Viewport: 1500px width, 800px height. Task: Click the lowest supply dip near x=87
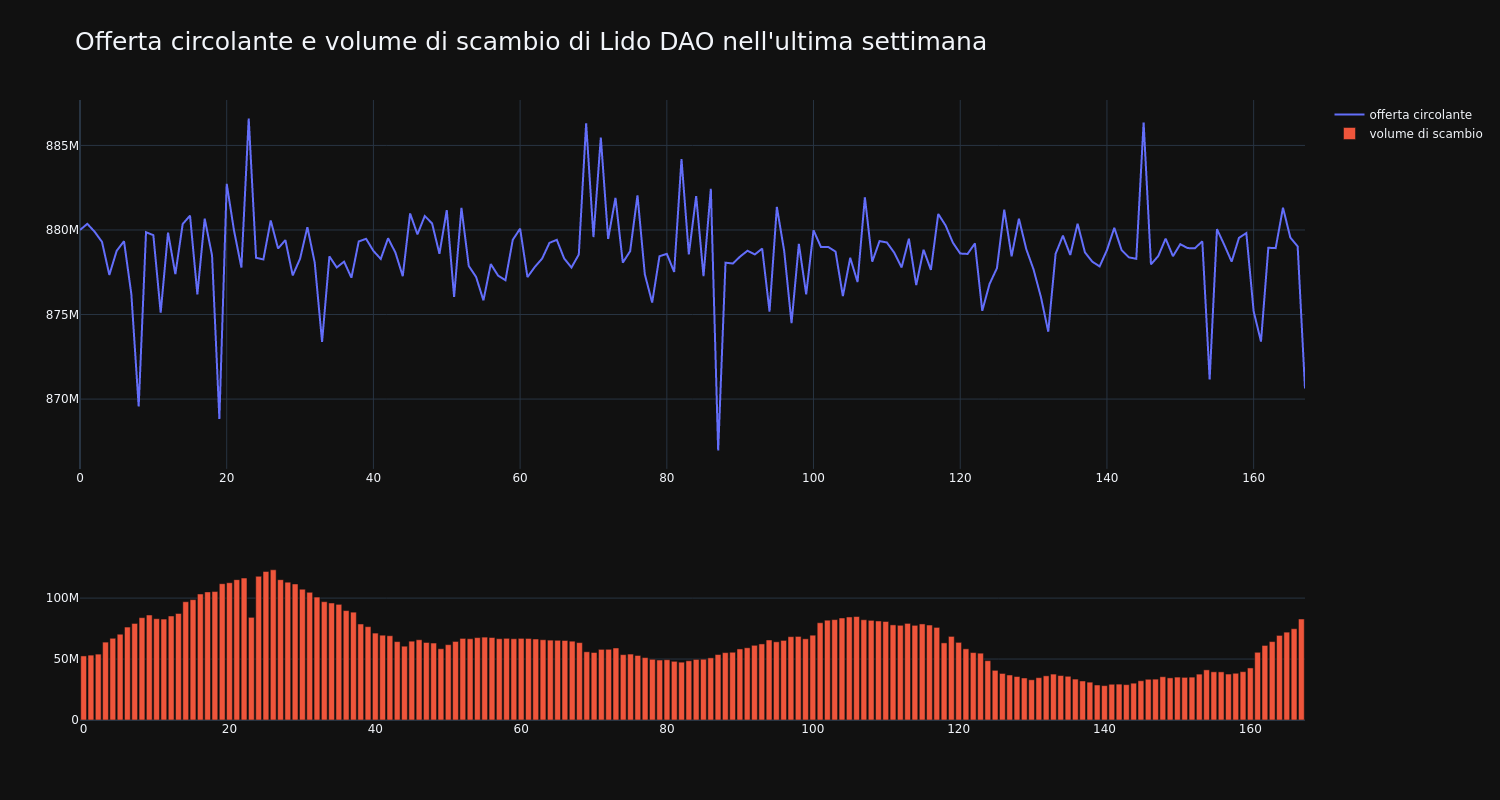coord(718,449)
